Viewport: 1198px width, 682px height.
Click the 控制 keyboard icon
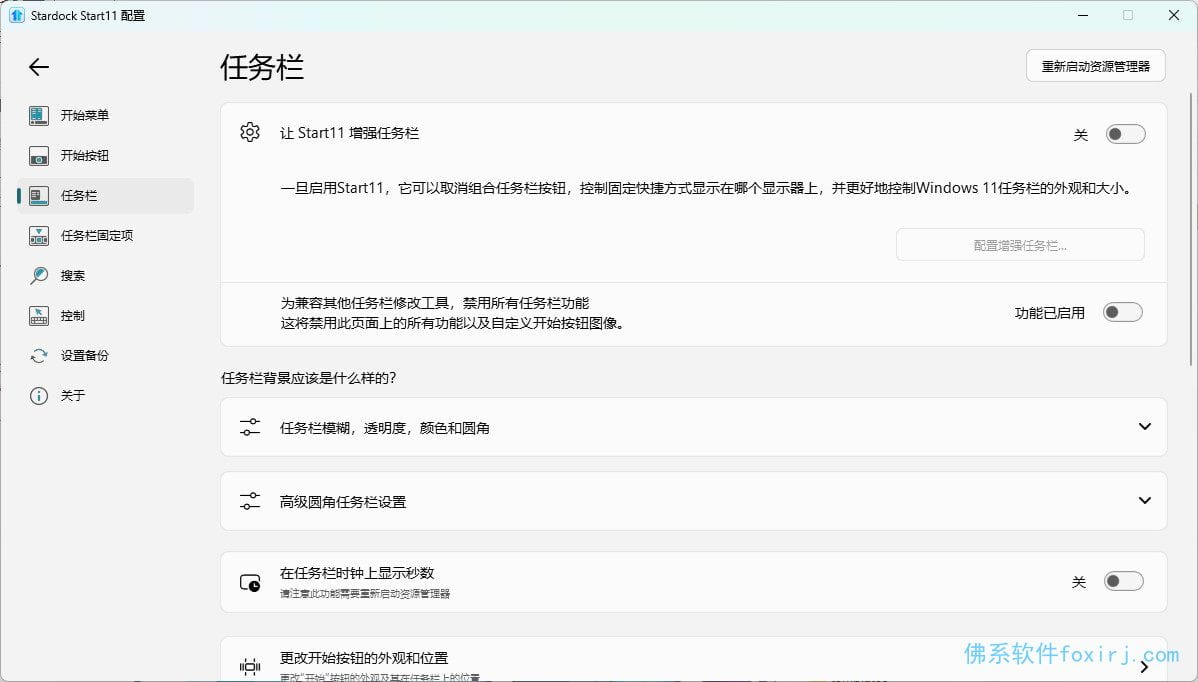(x=39, y=315)
